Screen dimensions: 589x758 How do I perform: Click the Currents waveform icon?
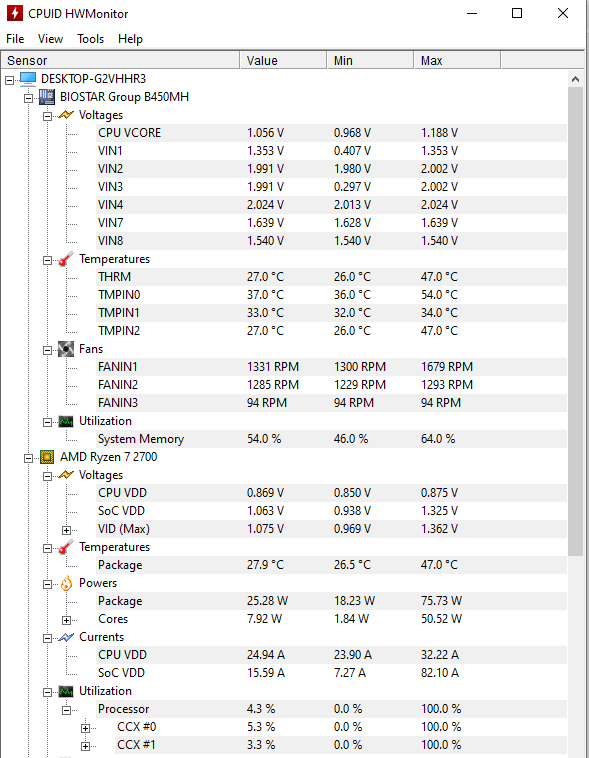point(66,637)
